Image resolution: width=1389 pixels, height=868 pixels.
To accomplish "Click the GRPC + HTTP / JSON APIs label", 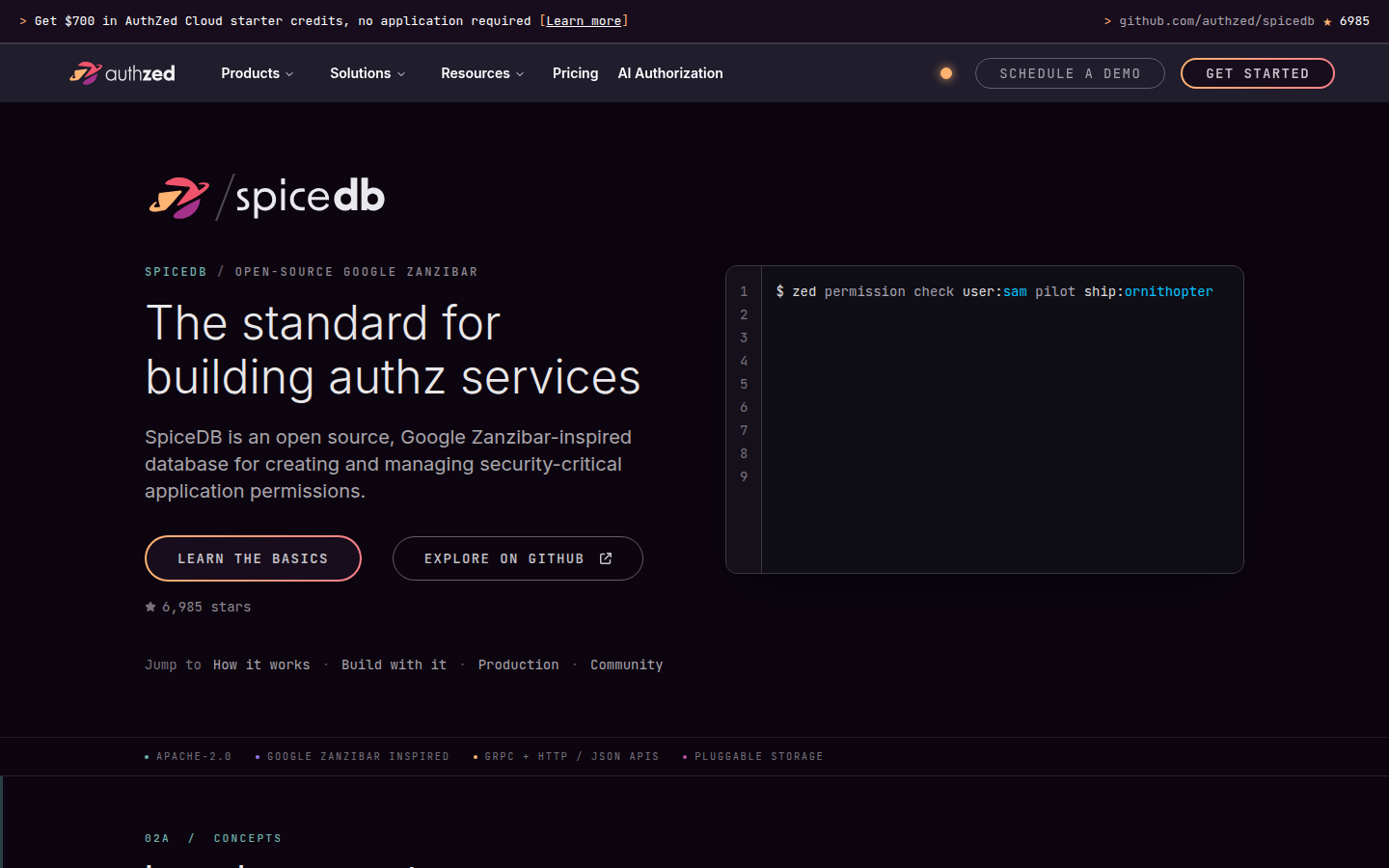I will [x=572, y=757].
